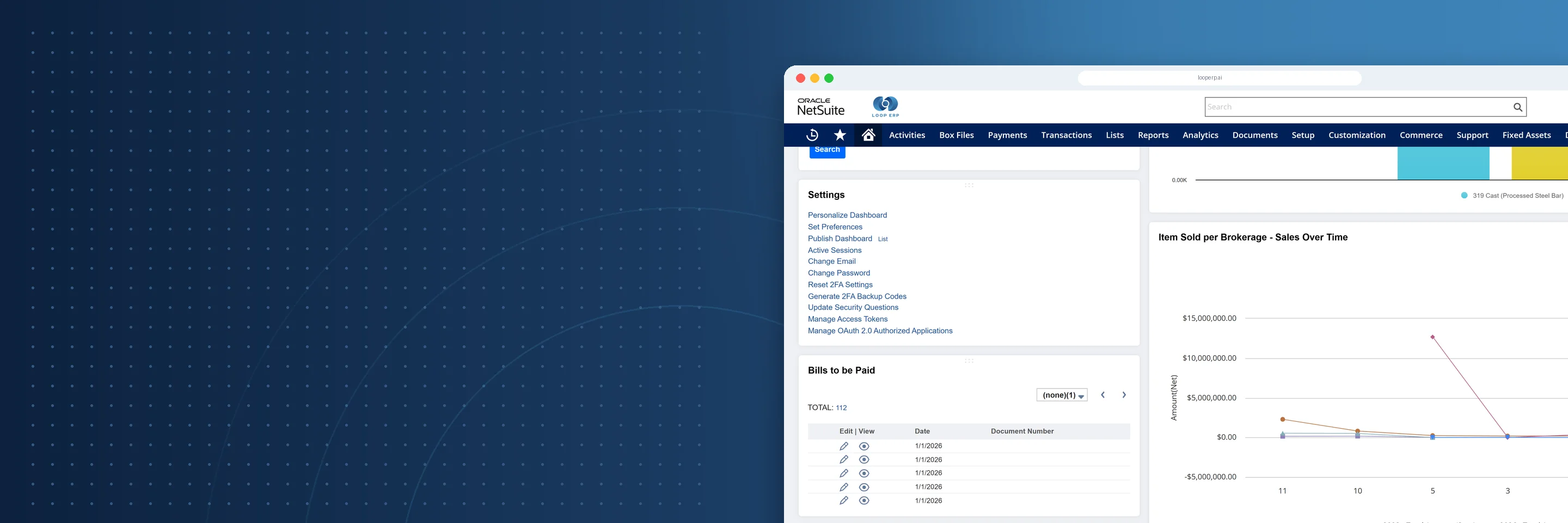This screenshot has height=523, width=1568.
Task: Open the Shortcuts star icon
Action: coord(840,135)
